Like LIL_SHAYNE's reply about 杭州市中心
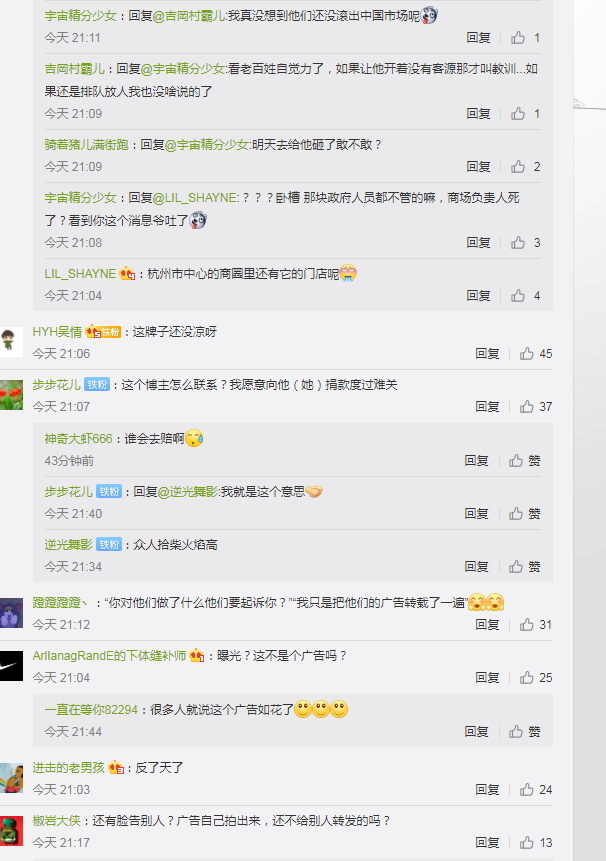This screenshot has height=861, width=606. point(525,295)
